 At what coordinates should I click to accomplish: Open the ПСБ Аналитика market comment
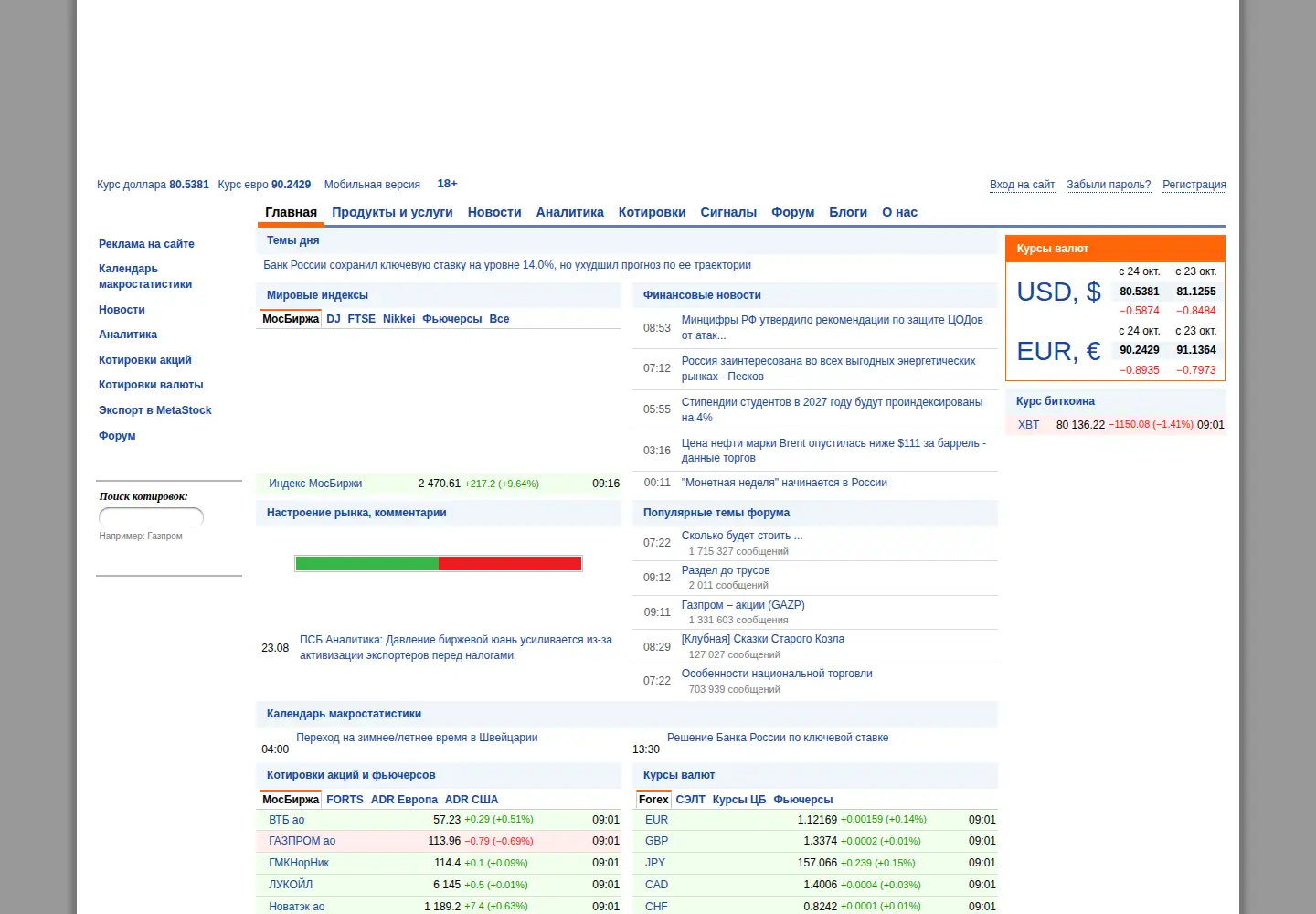click(456, 647)
